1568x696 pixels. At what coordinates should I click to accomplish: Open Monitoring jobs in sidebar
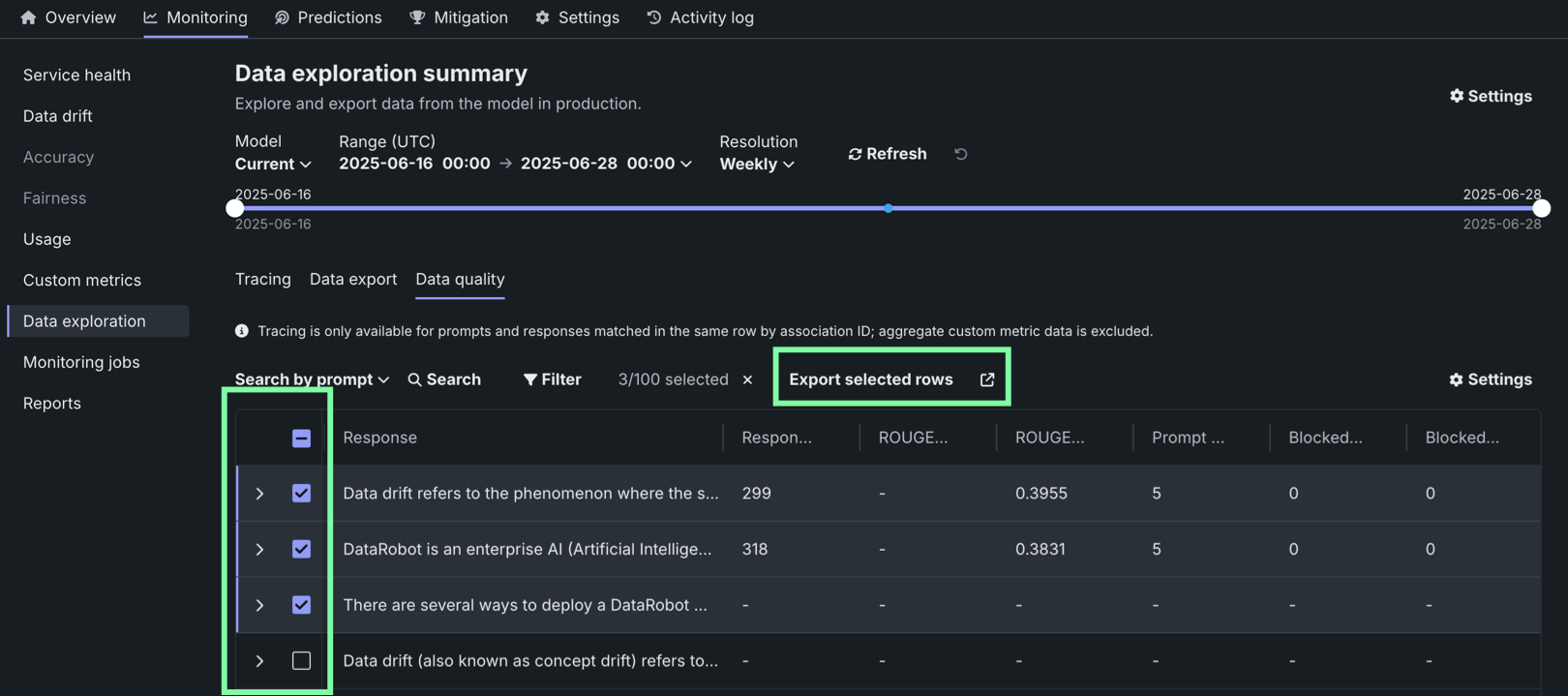pos(81,362)
